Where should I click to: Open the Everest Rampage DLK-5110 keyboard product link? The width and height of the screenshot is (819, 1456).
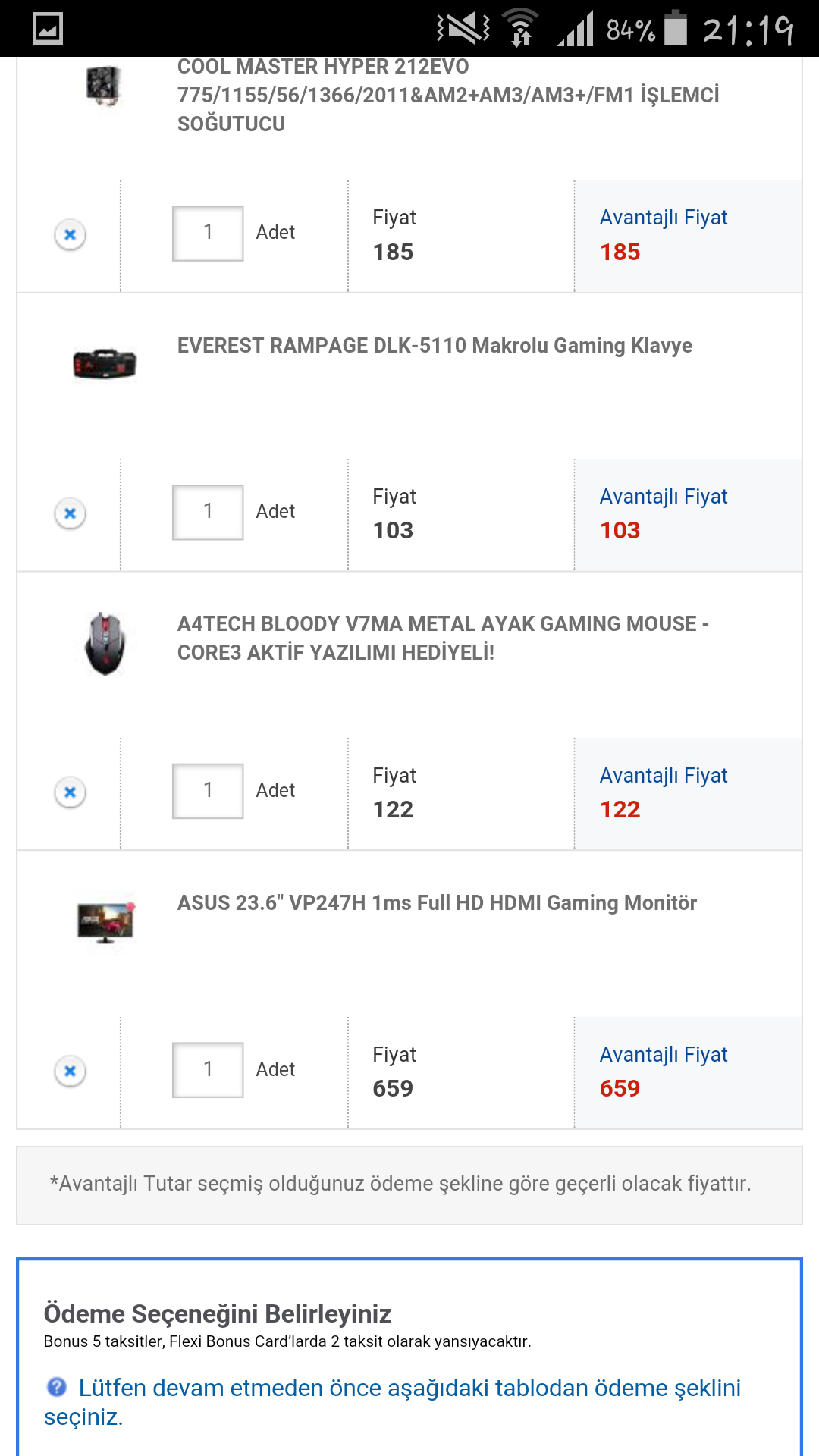tap(435, 346)
